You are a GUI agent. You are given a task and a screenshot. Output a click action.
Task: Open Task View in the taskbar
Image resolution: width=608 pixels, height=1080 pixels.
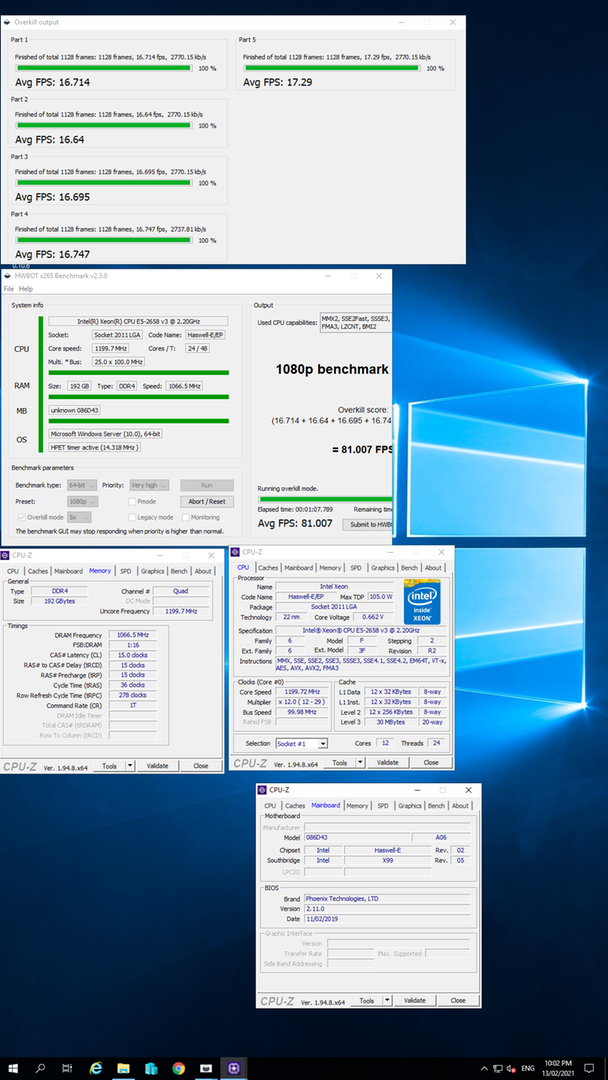click(x=67, y=1068)
